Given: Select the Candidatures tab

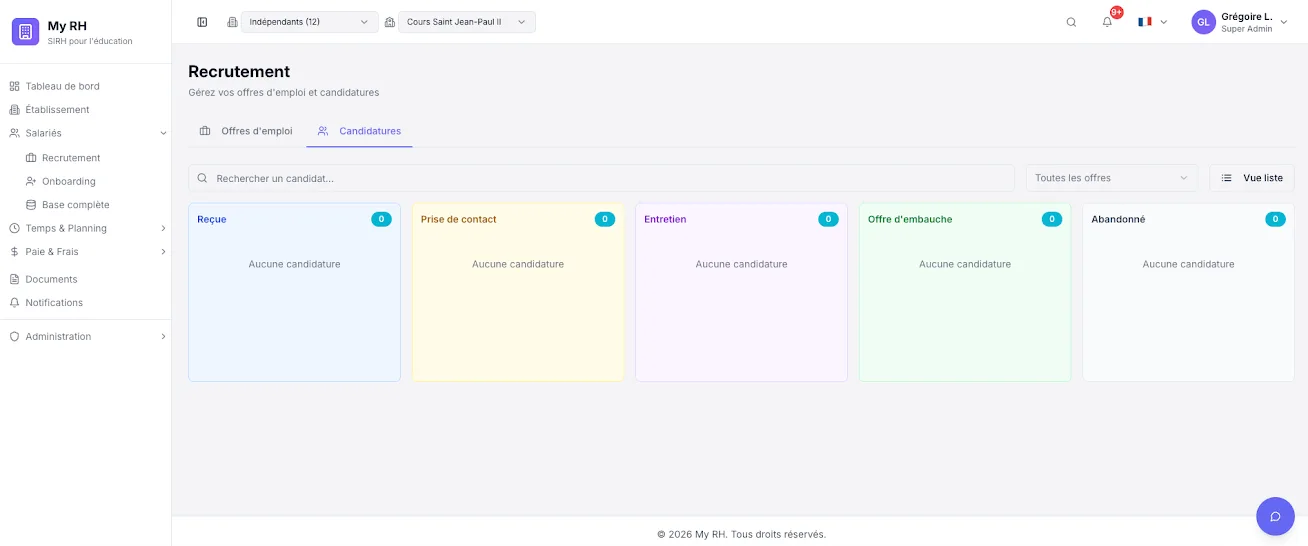Looking at the screenshot, I should [x=360, y=131].
